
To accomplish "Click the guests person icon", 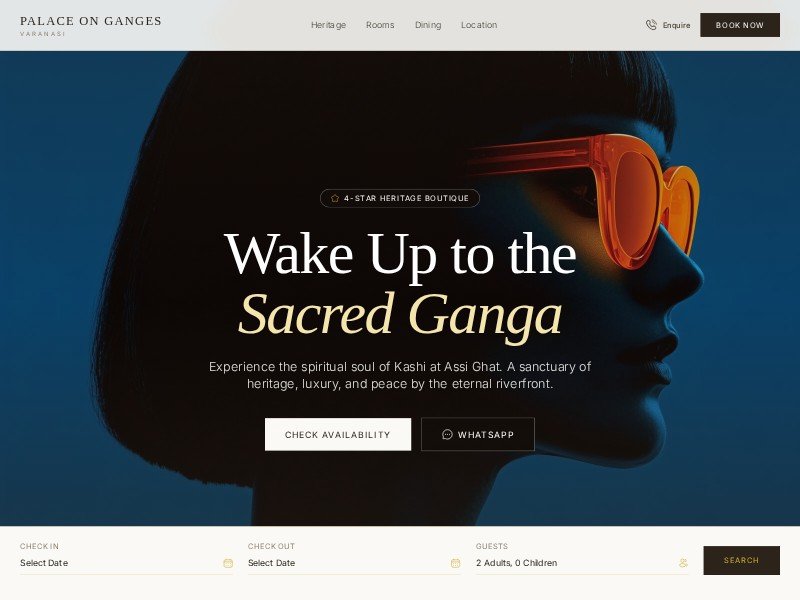I will coord(683,563).
